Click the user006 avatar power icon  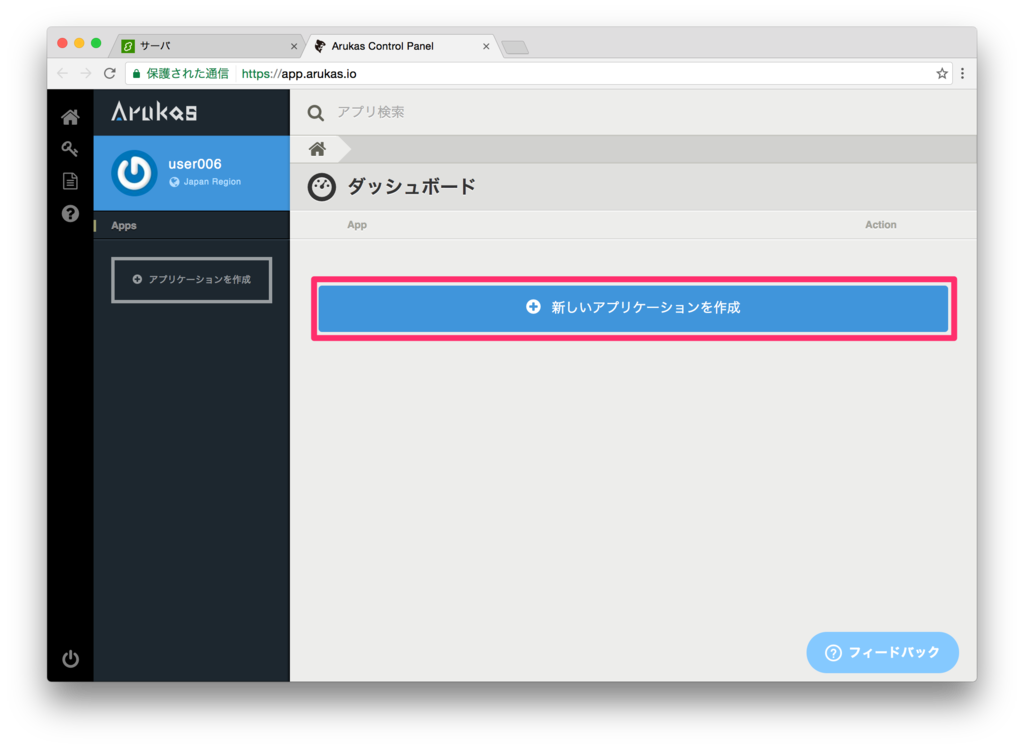pos(134,173)
